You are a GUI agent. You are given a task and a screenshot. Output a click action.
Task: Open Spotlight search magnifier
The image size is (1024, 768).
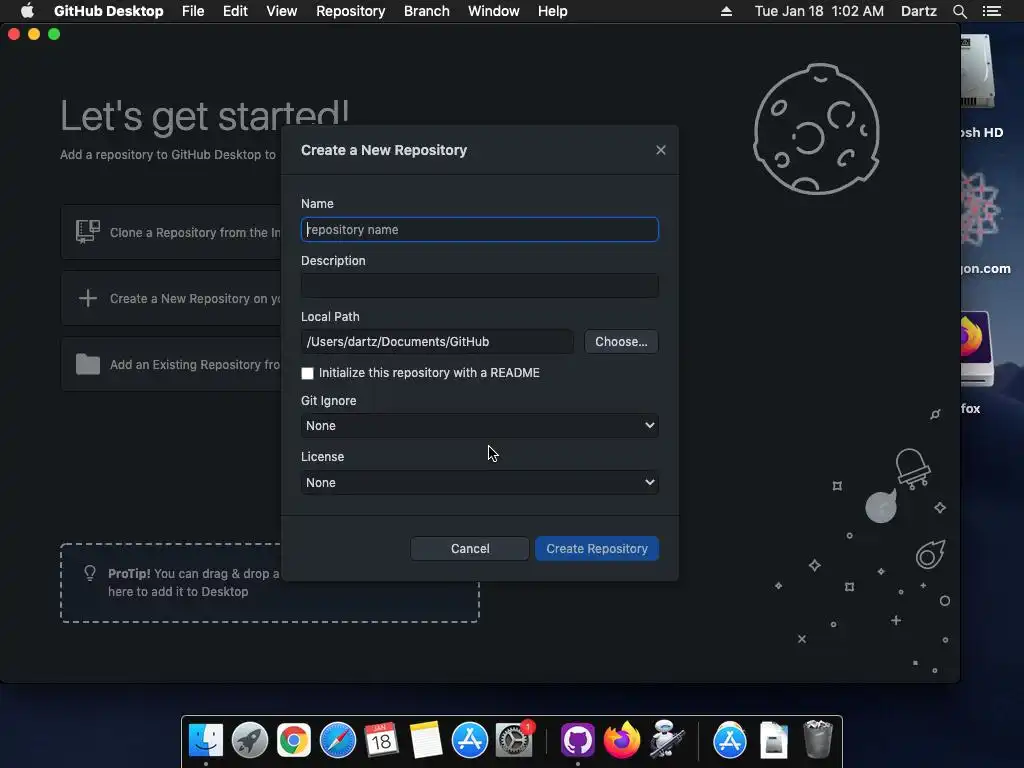click(959, 11)
